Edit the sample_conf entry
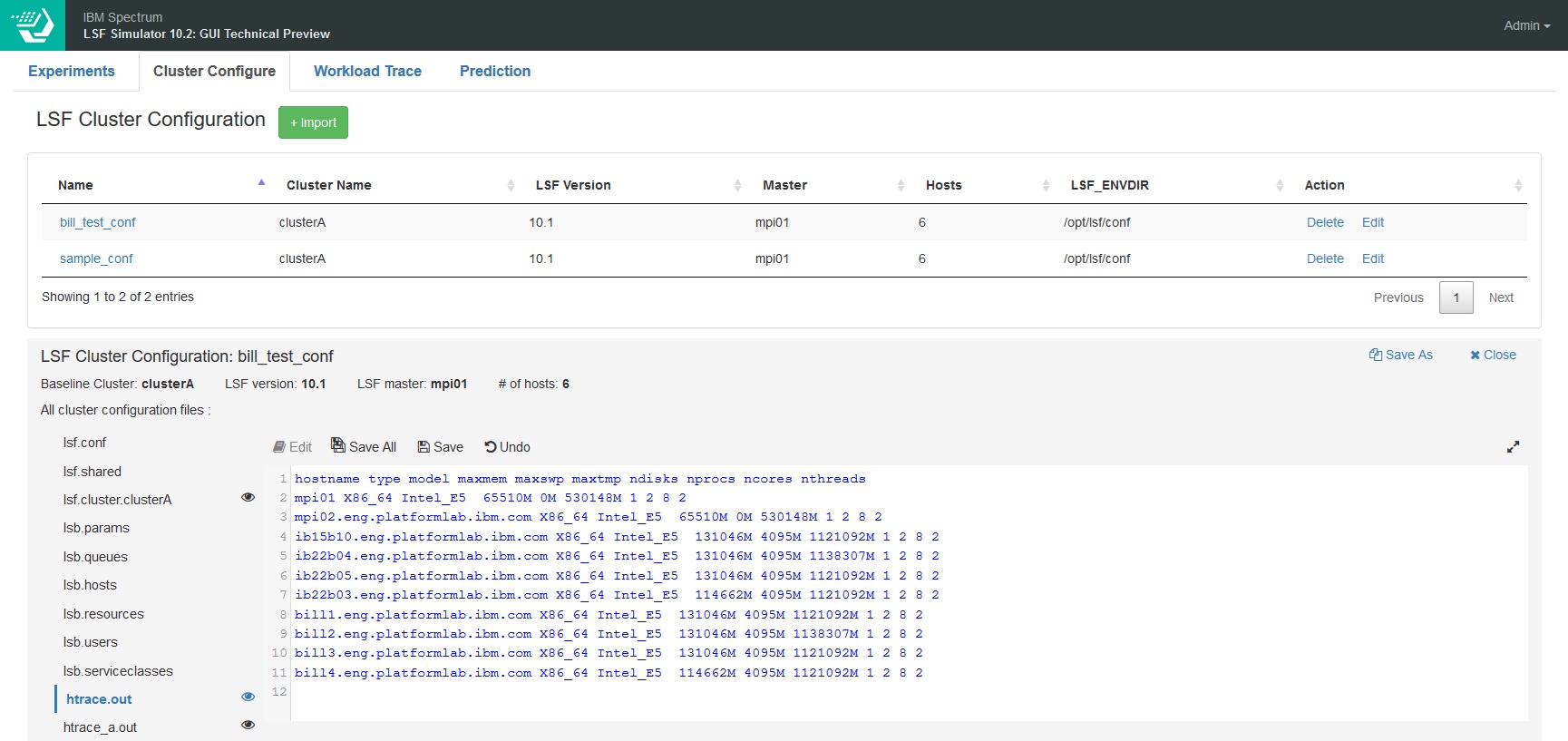Viewport: 1568px width, 741px height. coord(1373,258)
